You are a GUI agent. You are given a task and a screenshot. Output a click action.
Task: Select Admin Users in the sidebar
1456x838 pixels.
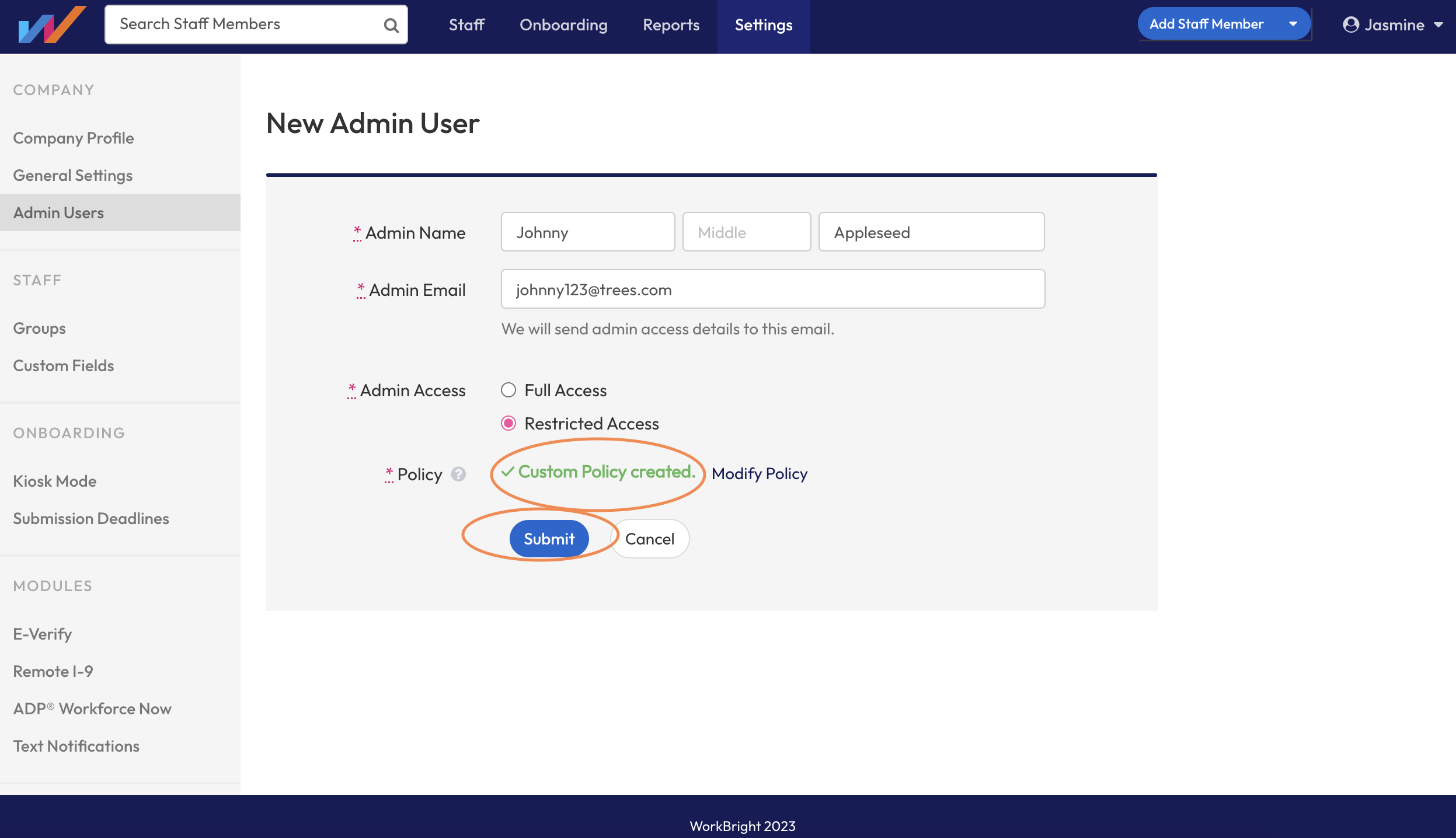[x=58, y=212]
